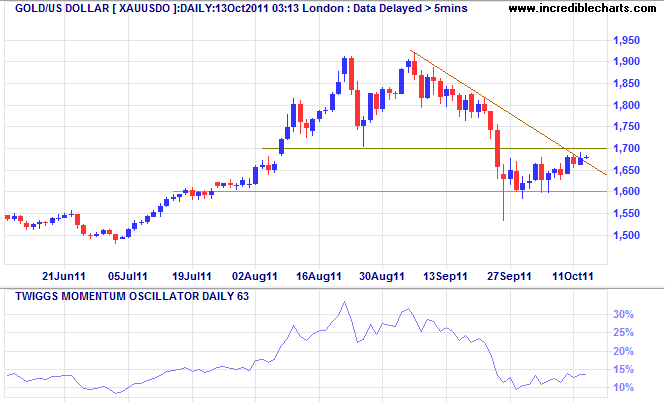Click the 10% oscillator axis label
665x405 pixels.
pos(623,388)
